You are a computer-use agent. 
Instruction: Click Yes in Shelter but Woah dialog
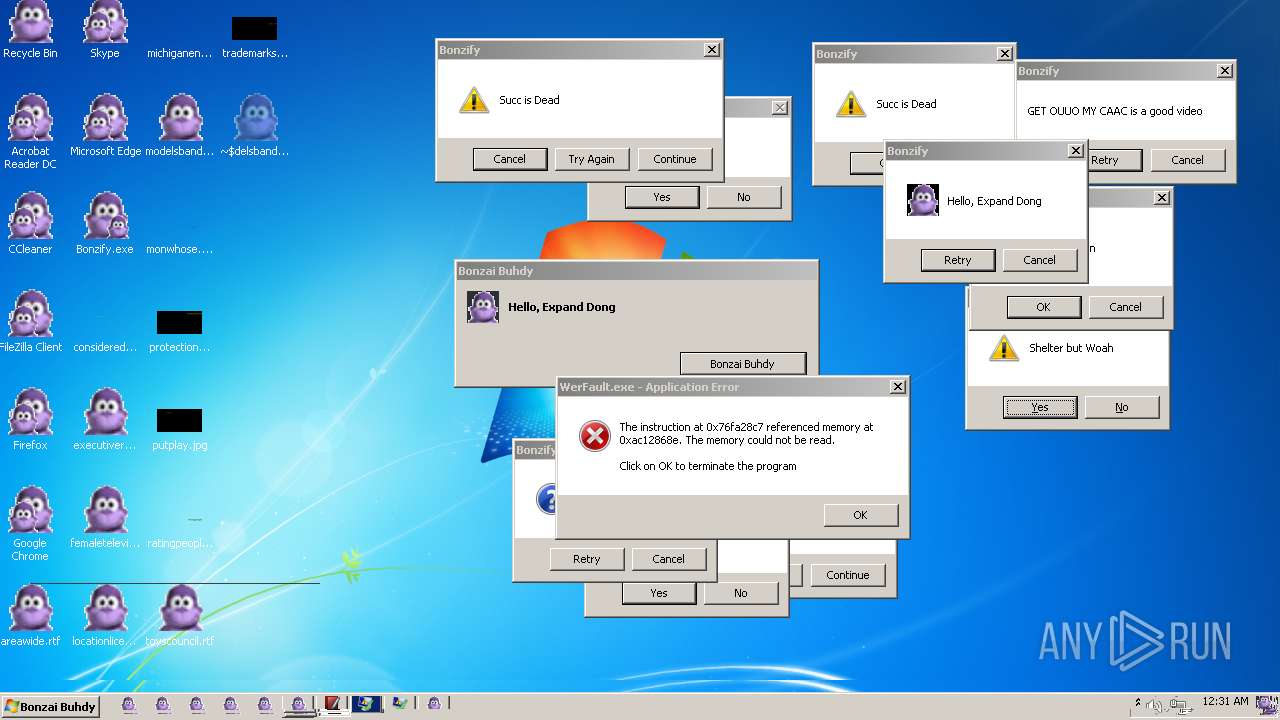point(1040,407)
